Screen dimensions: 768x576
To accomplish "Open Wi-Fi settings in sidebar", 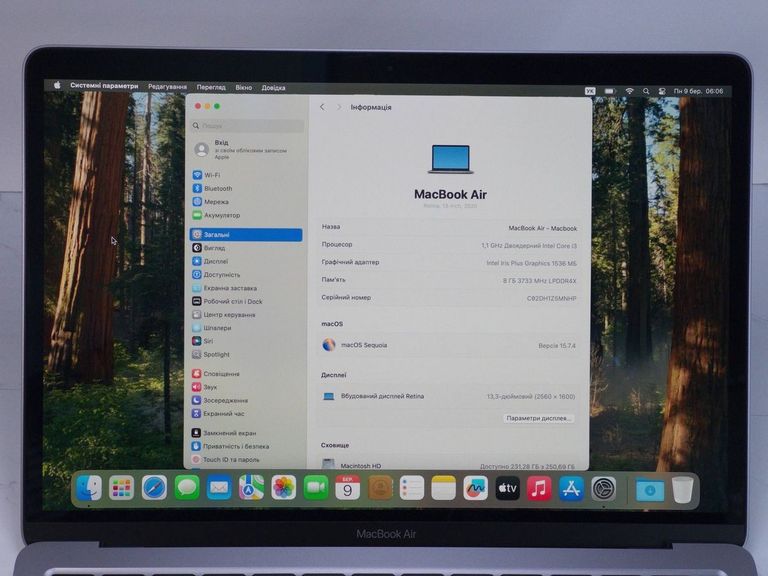I will tap(206, 175).
